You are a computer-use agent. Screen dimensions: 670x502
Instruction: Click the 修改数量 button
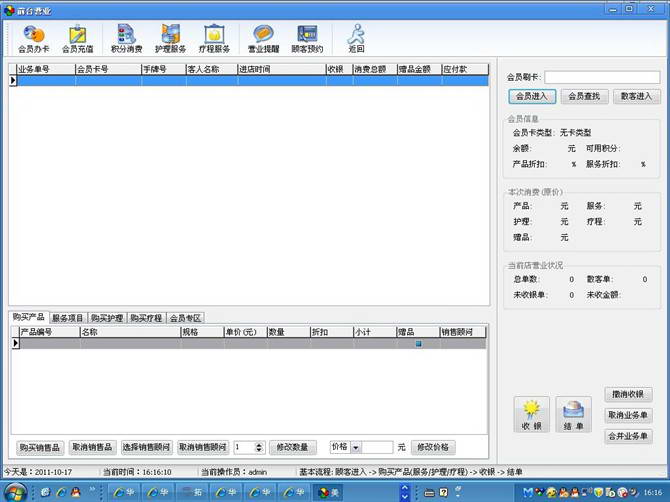coord(292,447)
